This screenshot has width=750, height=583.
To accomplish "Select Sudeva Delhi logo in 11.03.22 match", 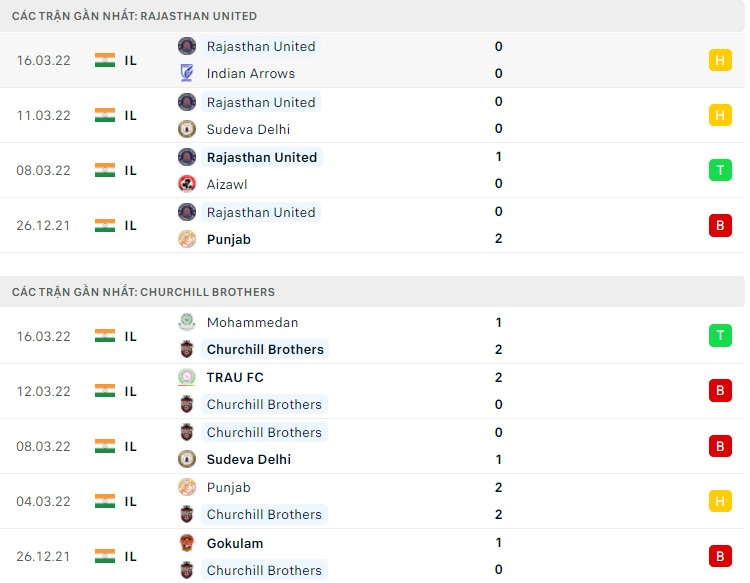I will pyautogui.click(x=187, y=128).
